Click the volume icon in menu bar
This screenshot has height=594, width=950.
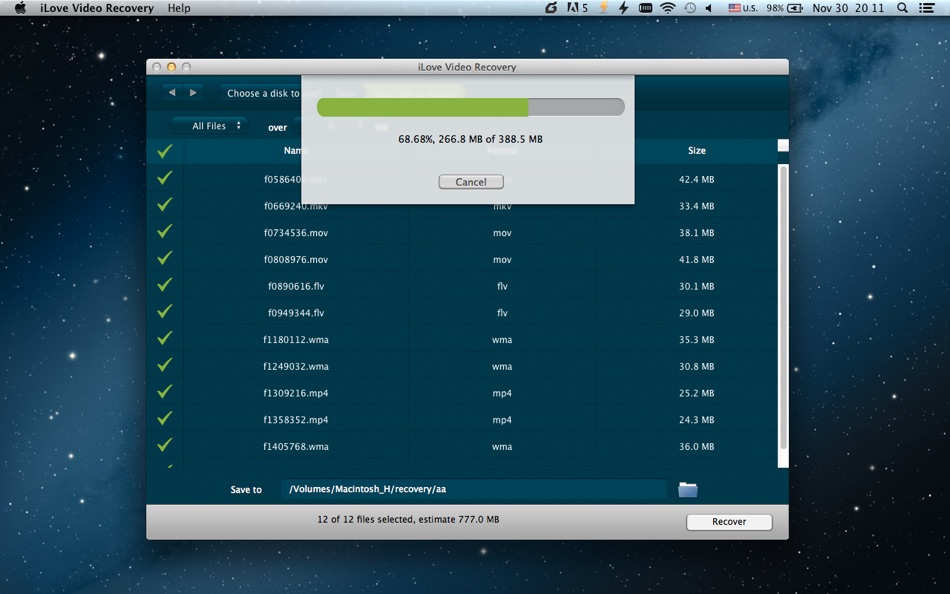708,8
